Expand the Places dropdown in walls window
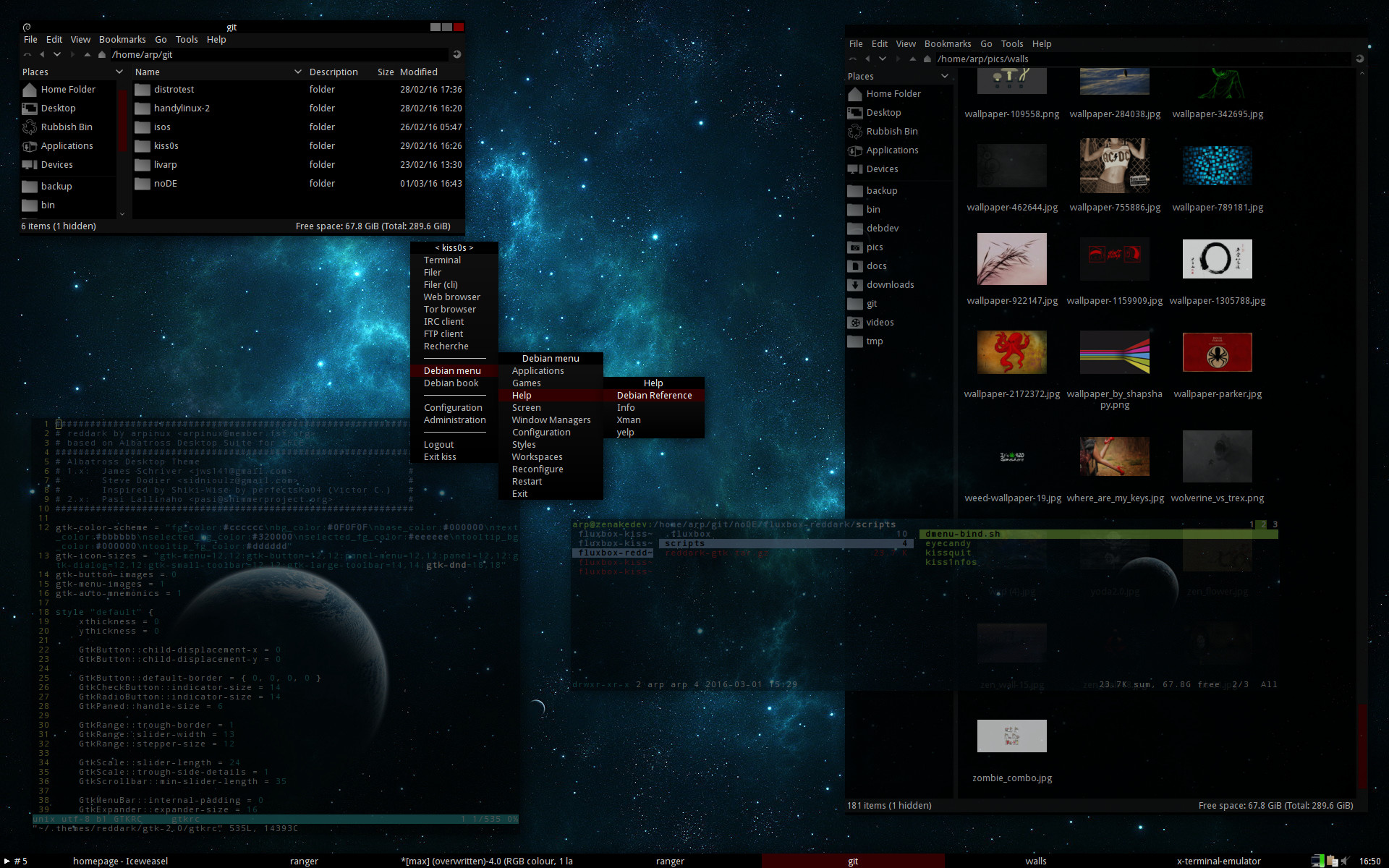The image size is (1389, 868). (945, 76)
